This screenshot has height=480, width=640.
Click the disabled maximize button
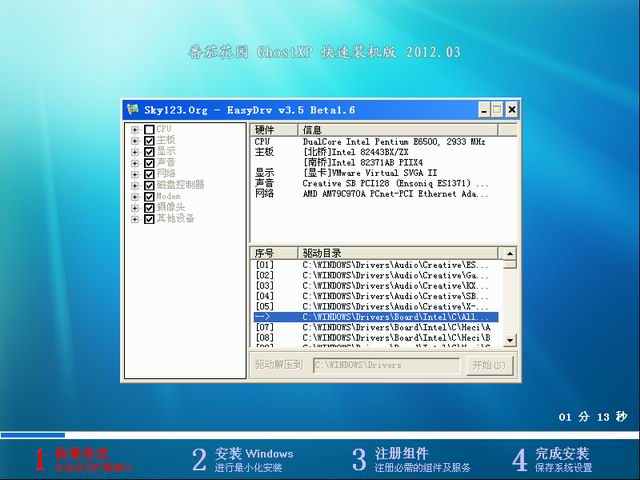[497, 110]
